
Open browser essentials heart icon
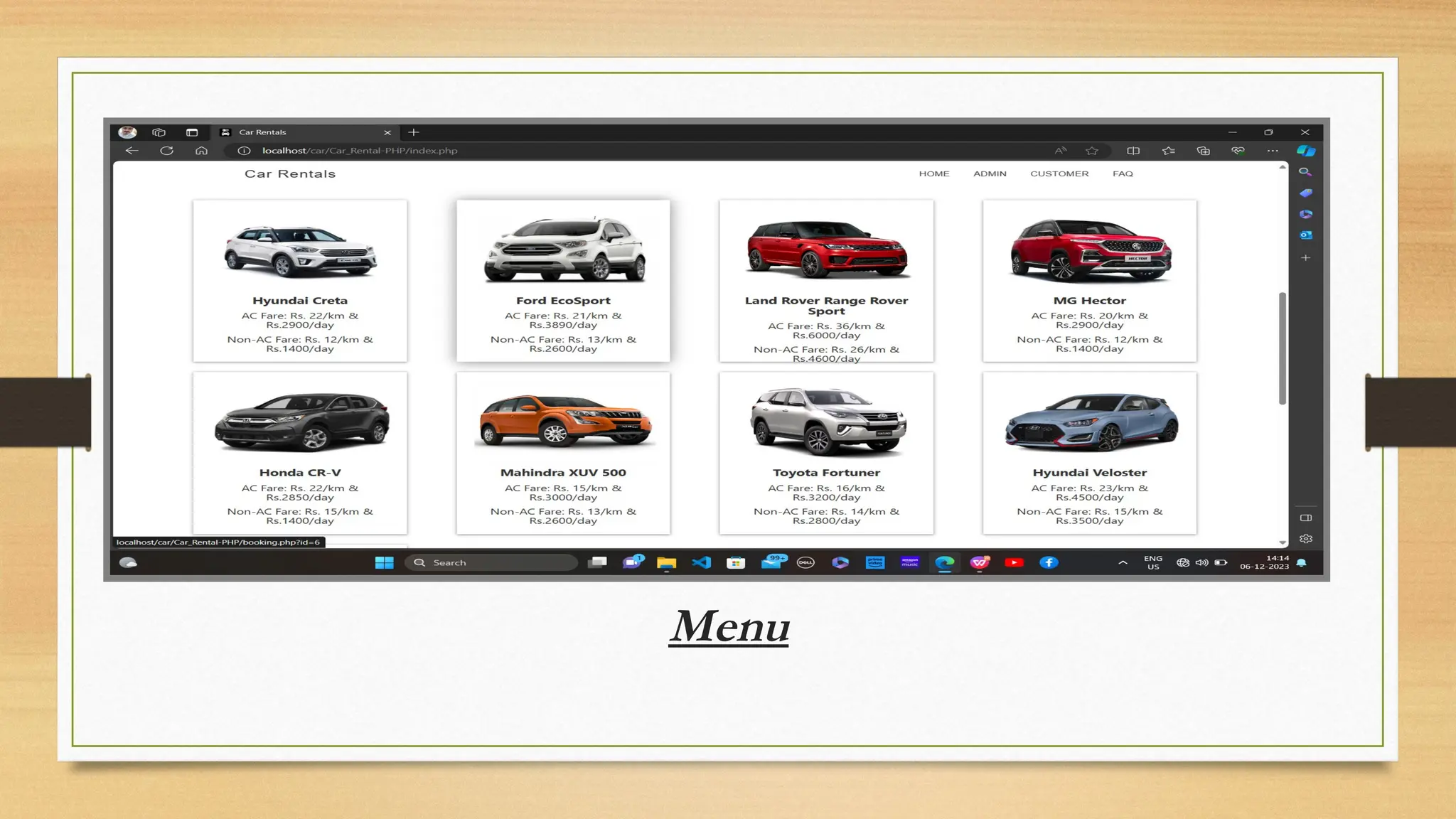(1238, 151)
